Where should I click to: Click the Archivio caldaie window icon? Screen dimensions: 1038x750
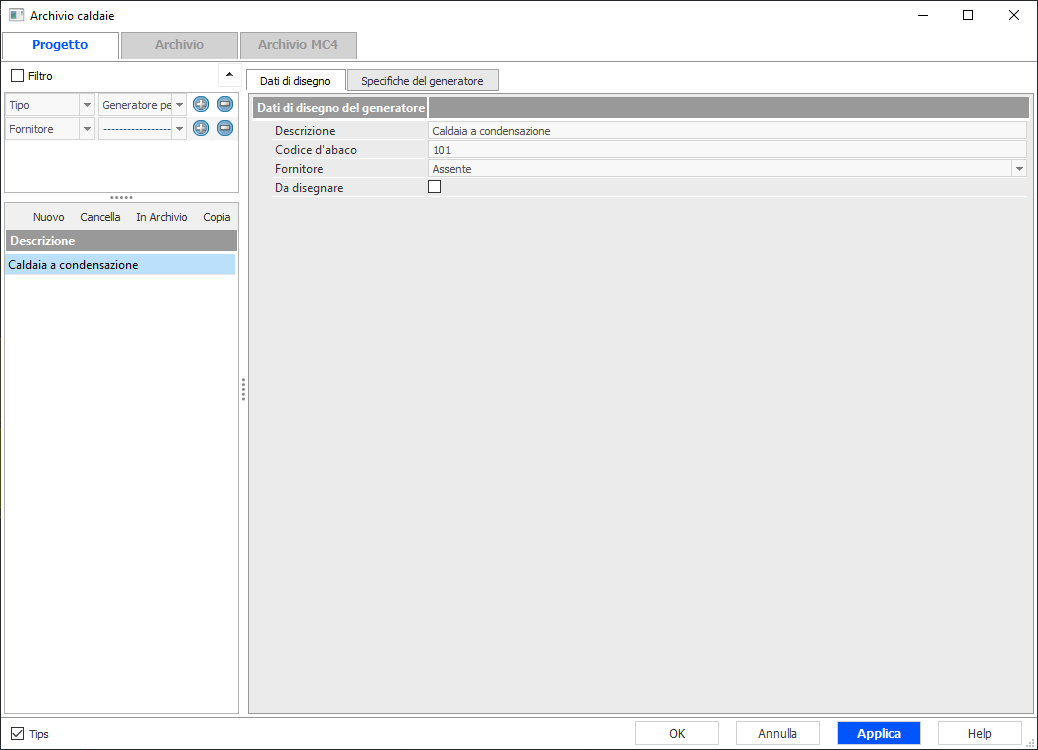click(x=16, y=15)
